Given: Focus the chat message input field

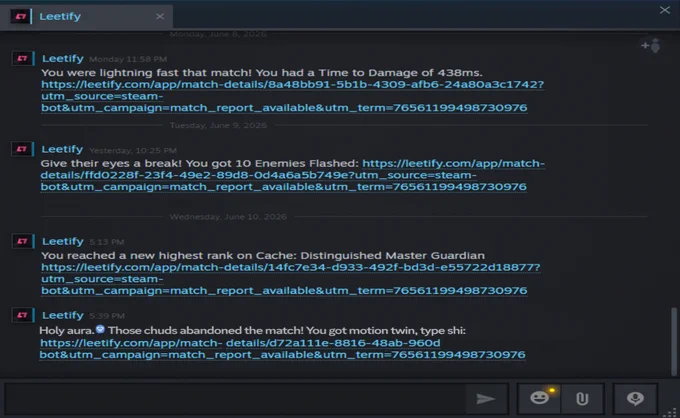Looking at the screenshot, I should [x=235, y=398].
